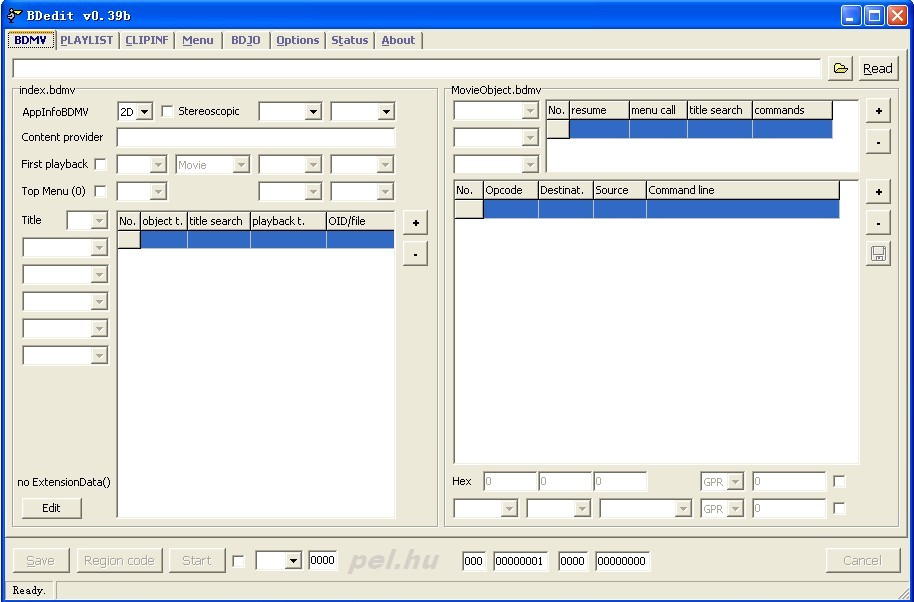Enable the Stereoscopic checkbox
The image size is (914, 602).
tap(168, 111)
